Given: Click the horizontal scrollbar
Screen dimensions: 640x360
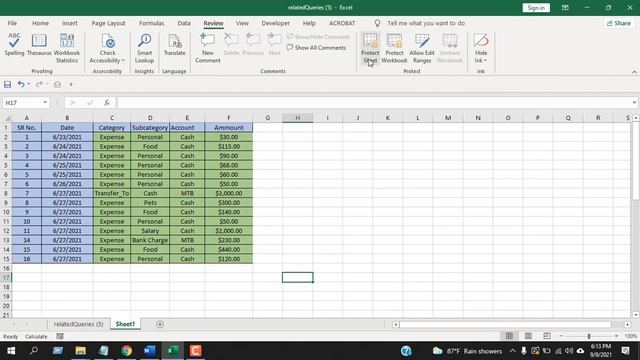Looking at the screenshot, I should [x=505, y=324].
